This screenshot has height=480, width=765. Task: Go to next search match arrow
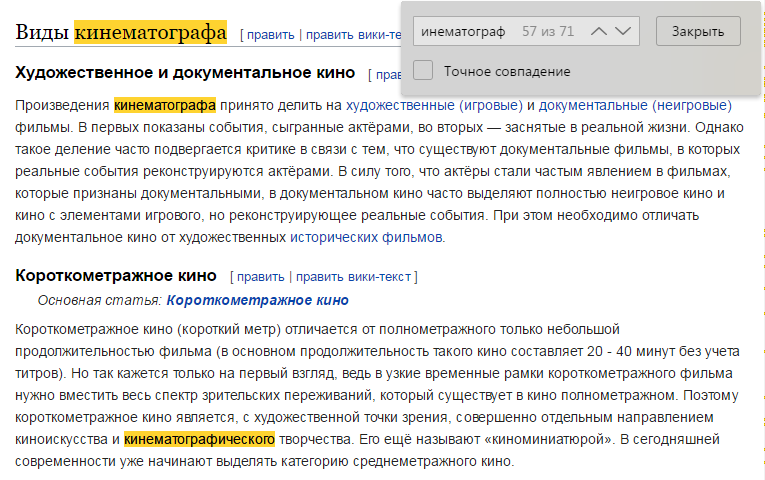(623, 31)
